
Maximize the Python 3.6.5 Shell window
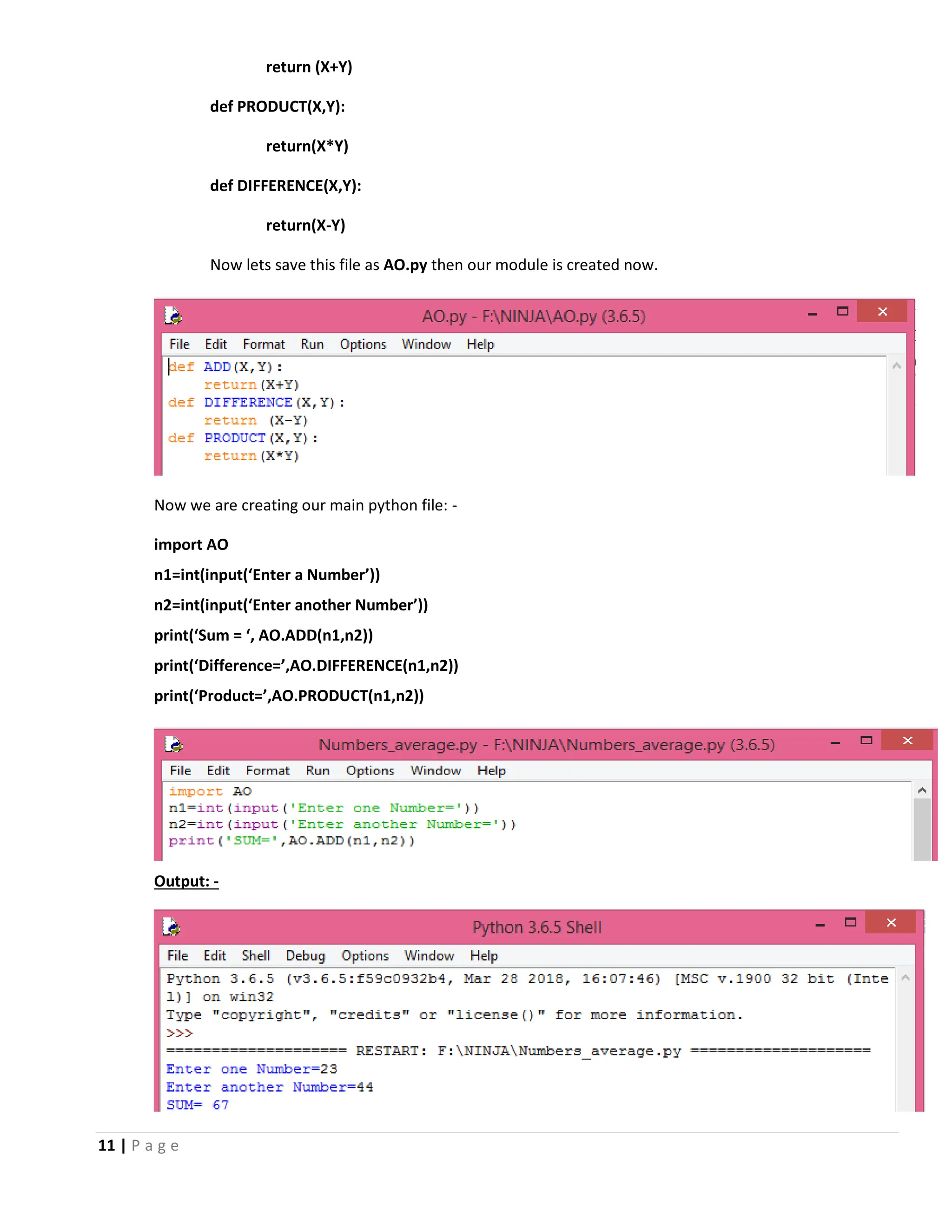click(x=851, y=922)
